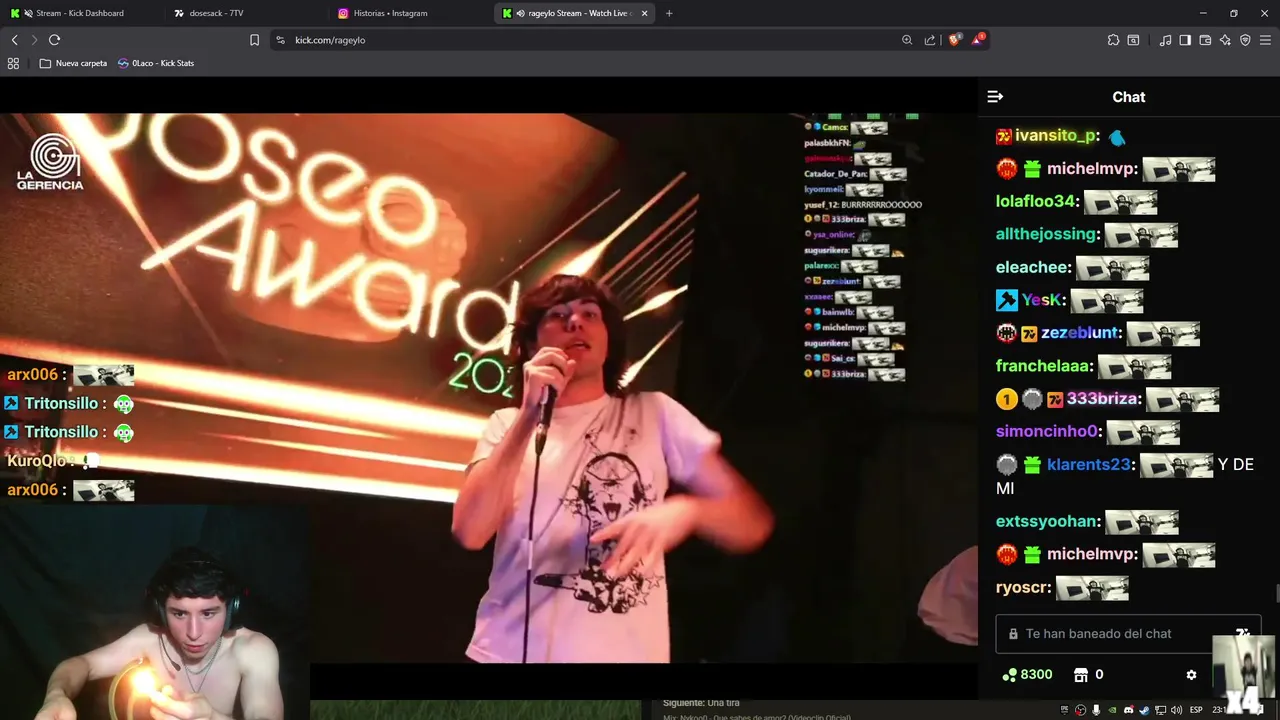This screenshot has height=720, width=1280.
Task: Open the browser hamburger main menu
Action: click(1266, 40)
